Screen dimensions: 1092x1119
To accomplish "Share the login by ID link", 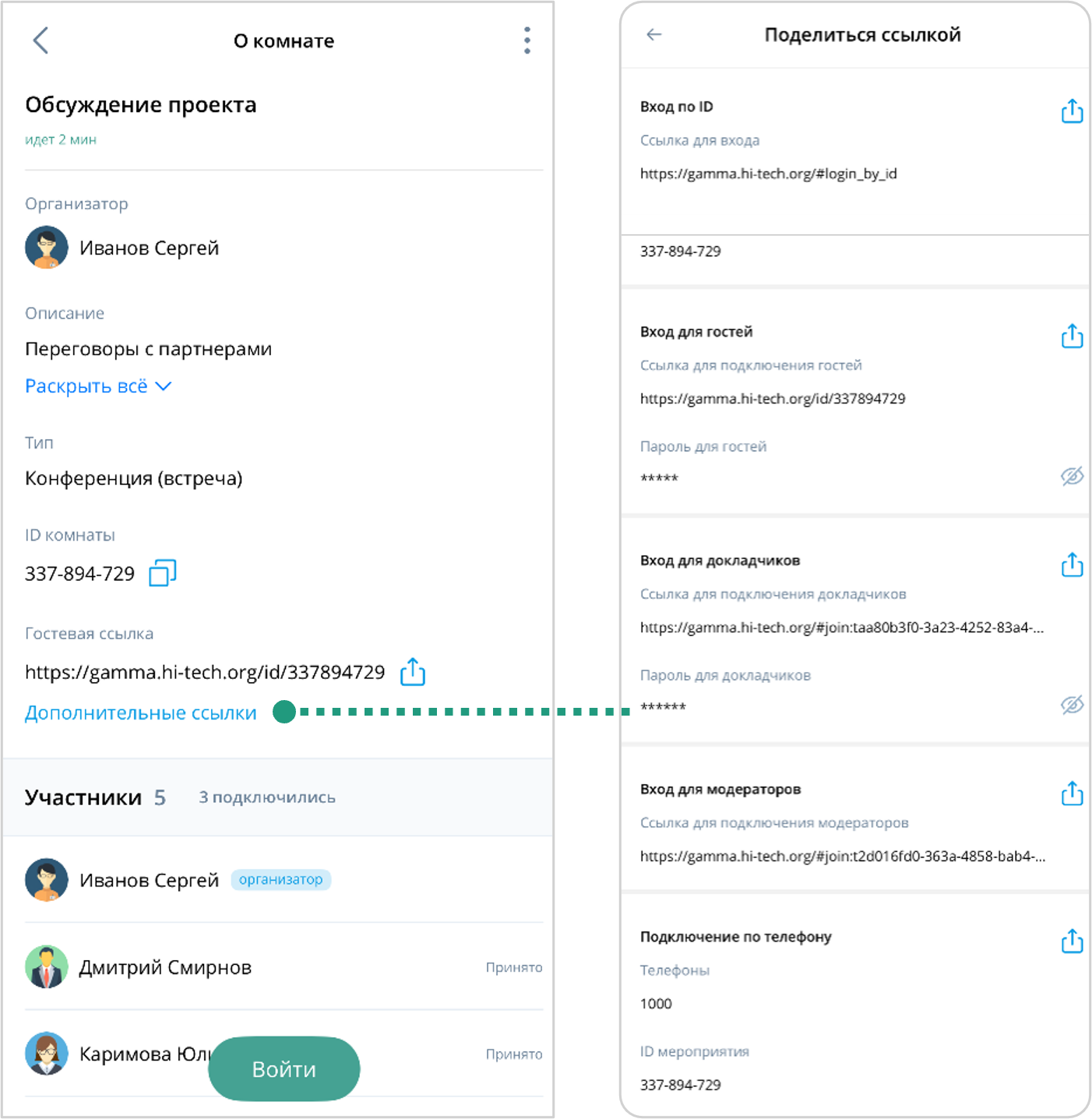I will [x=1072, y=111].
